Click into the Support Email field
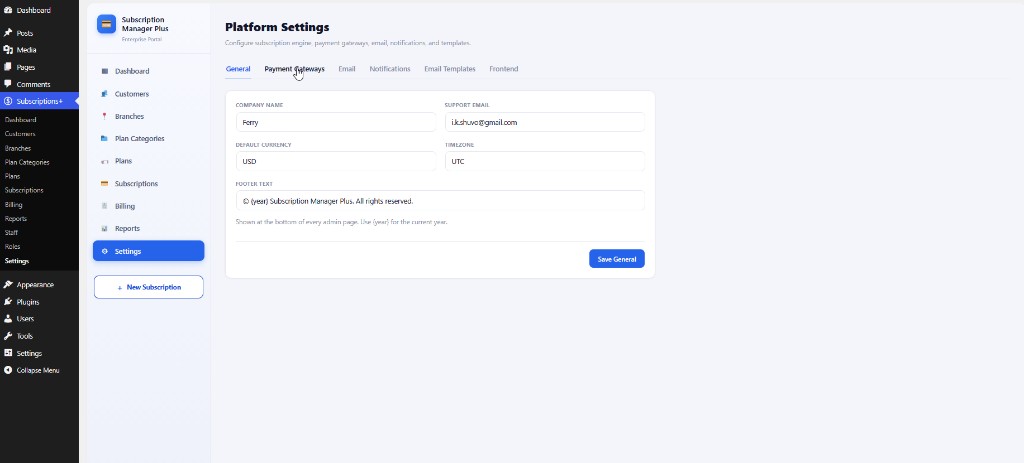 tap(545, 122)
